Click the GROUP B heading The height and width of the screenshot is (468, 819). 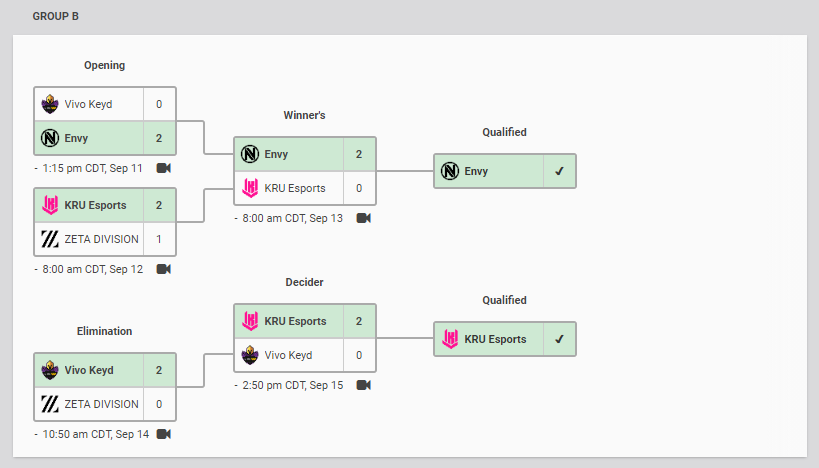[55, 16]
